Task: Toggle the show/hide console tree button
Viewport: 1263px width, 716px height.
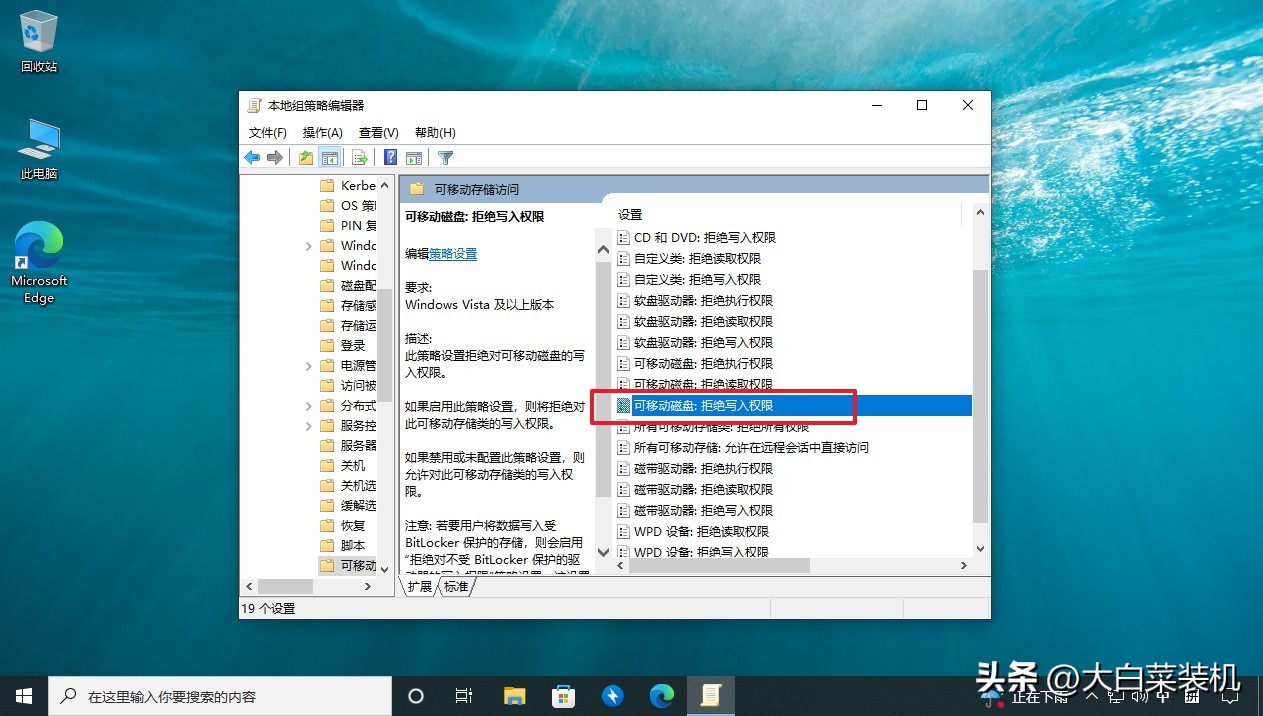Action: tap(329, 158)
